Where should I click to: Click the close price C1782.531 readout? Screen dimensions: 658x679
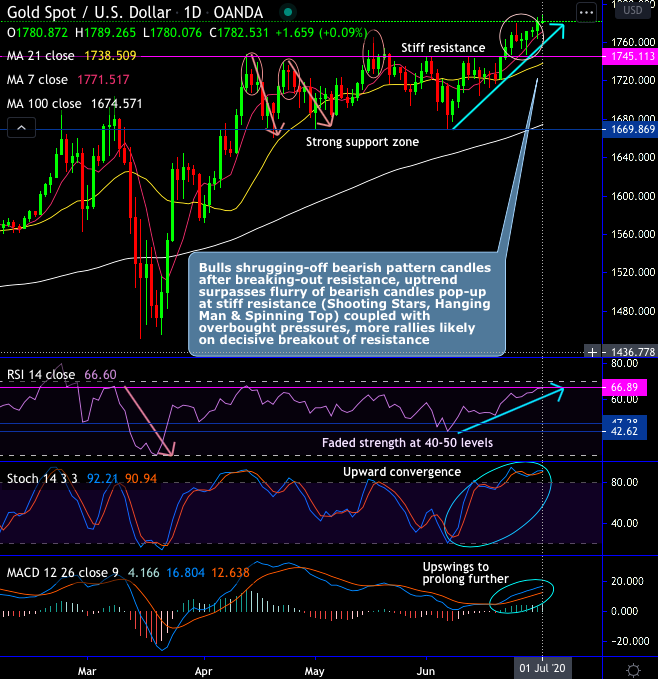point(239,33)
